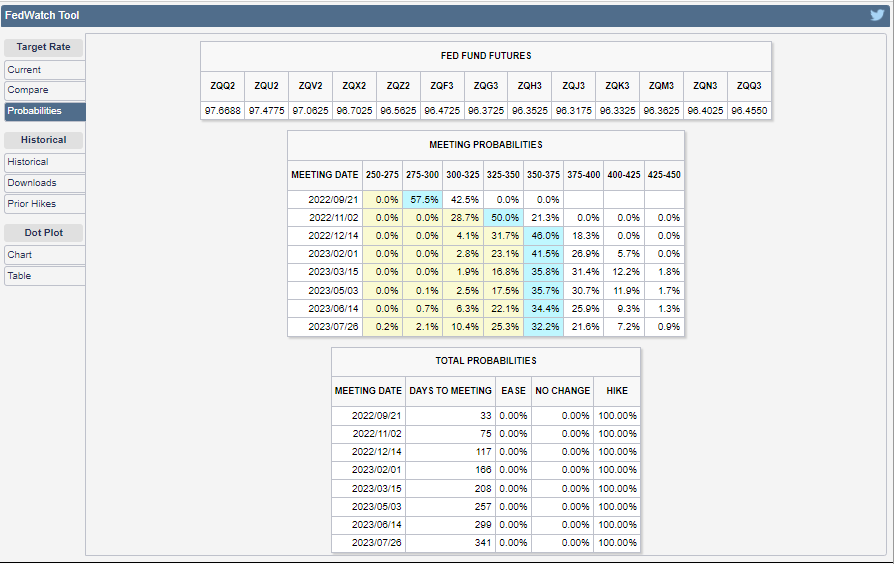Open the Historical data tab
The width and height of the screenshot is (894, 564).
43,162
